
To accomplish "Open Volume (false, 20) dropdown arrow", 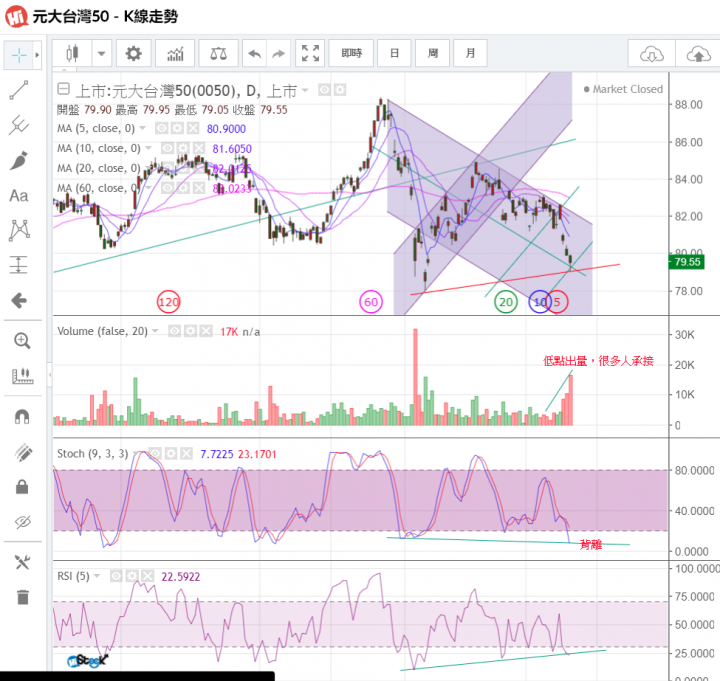I will (x=155, y=331).
